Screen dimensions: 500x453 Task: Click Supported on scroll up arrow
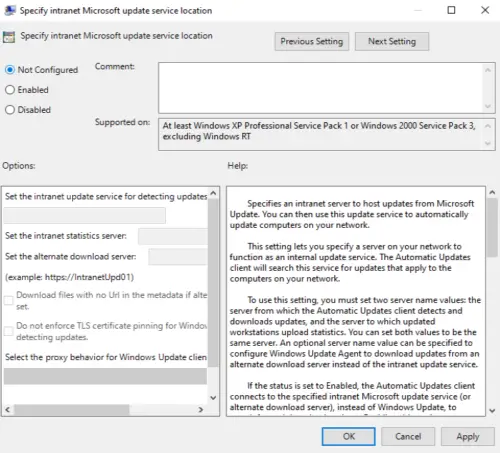(488, 126)
